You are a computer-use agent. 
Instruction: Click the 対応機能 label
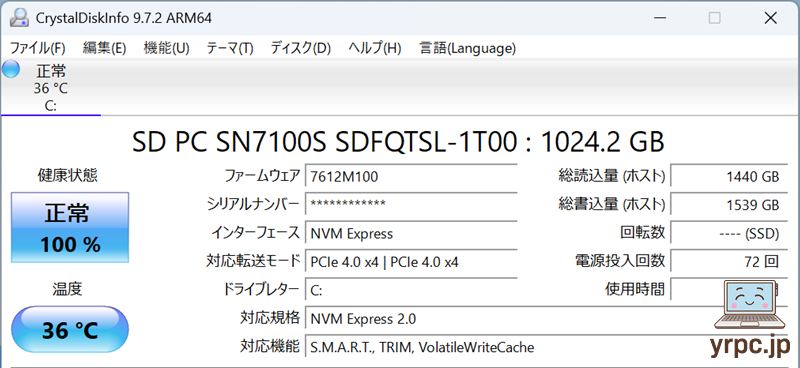click(270, 347)
